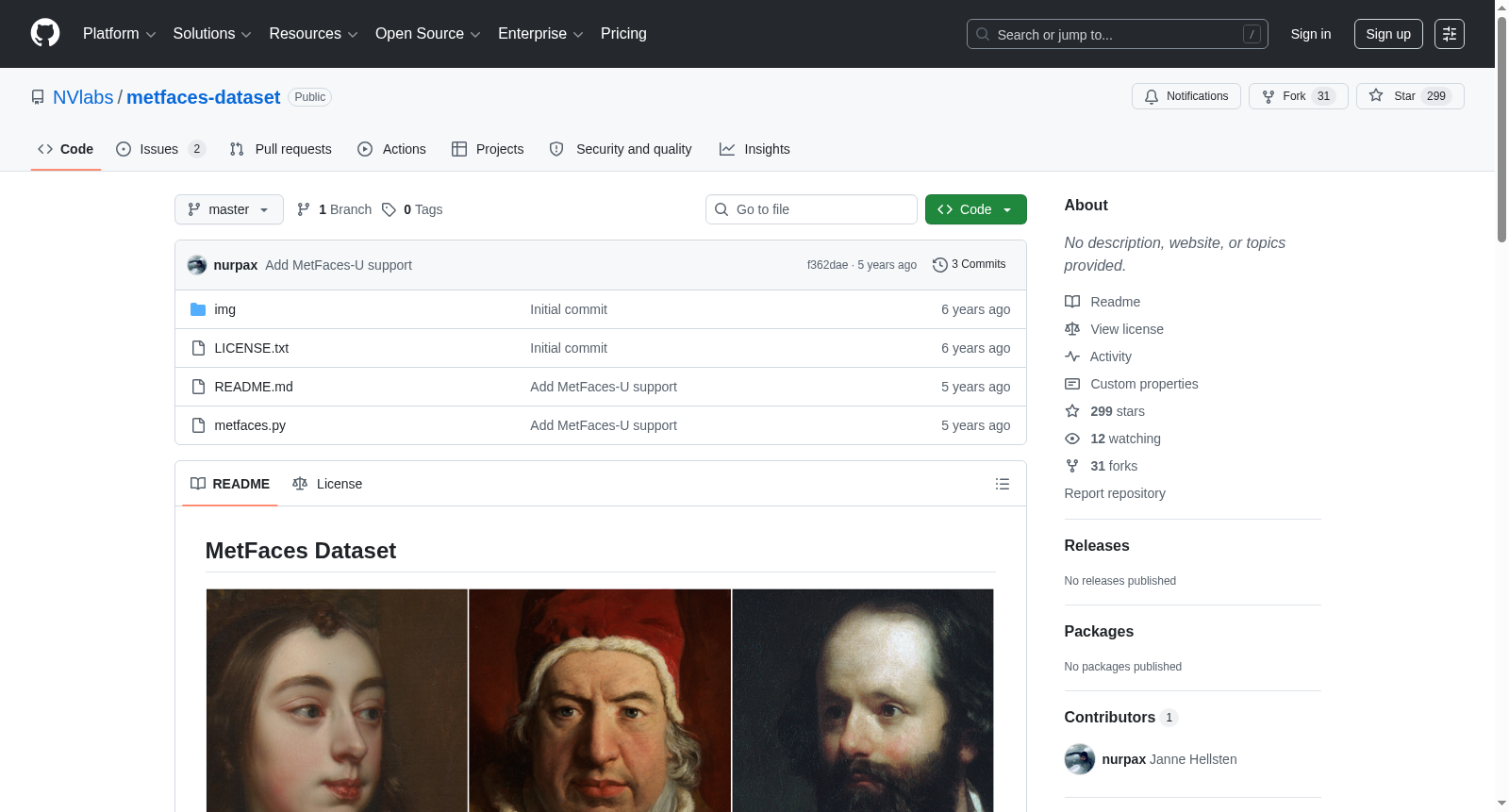Click the book icon beside Readme
This screenshot has width=1509, height=812.
click(1072, 302)
